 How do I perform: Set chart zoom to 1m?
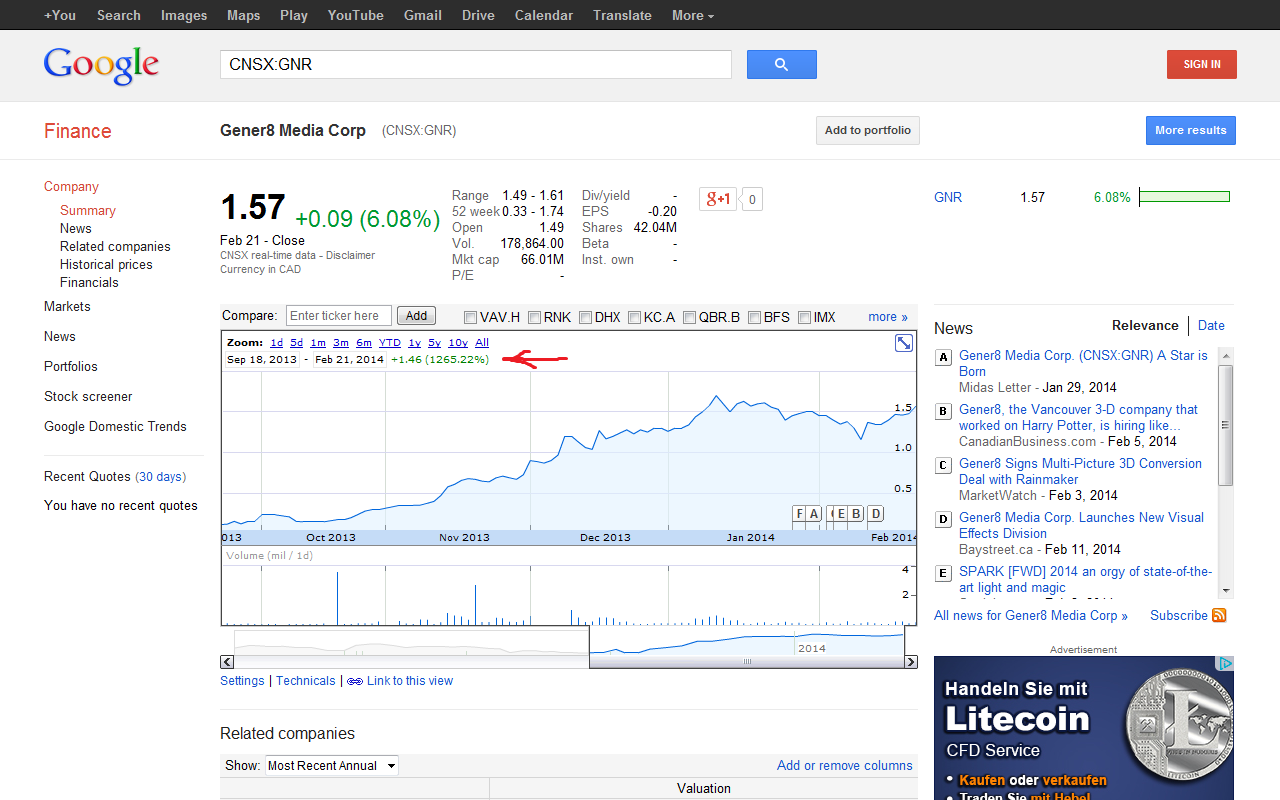coord(318,343)
